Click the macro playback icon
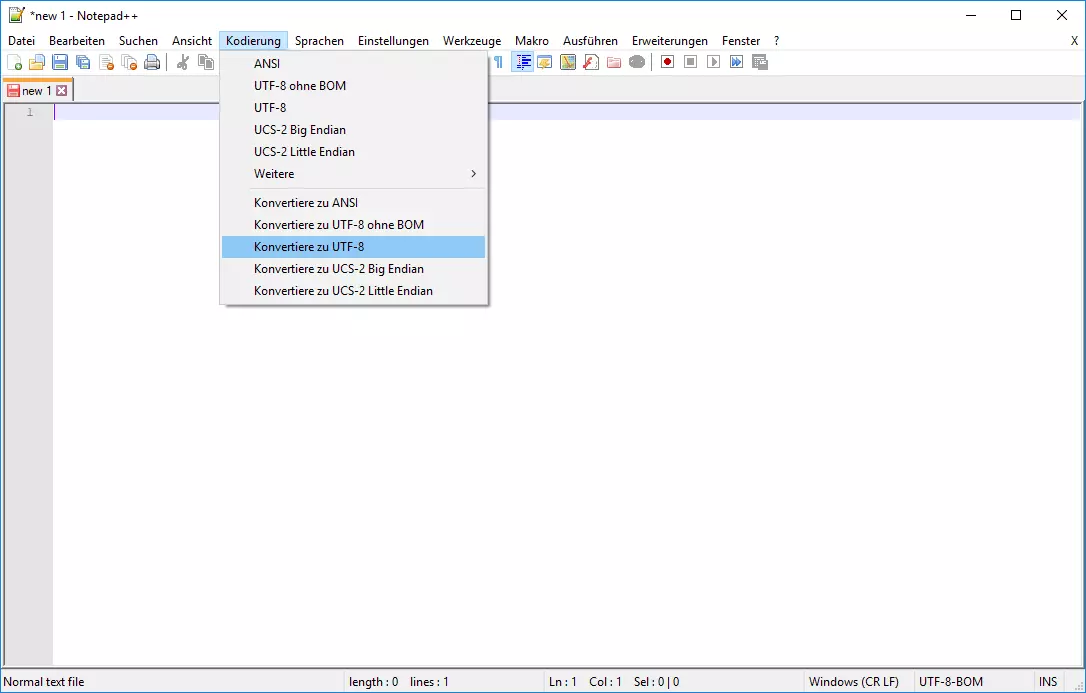The width and height of the screenshot is (1086, 693). [x=713, y=62]
